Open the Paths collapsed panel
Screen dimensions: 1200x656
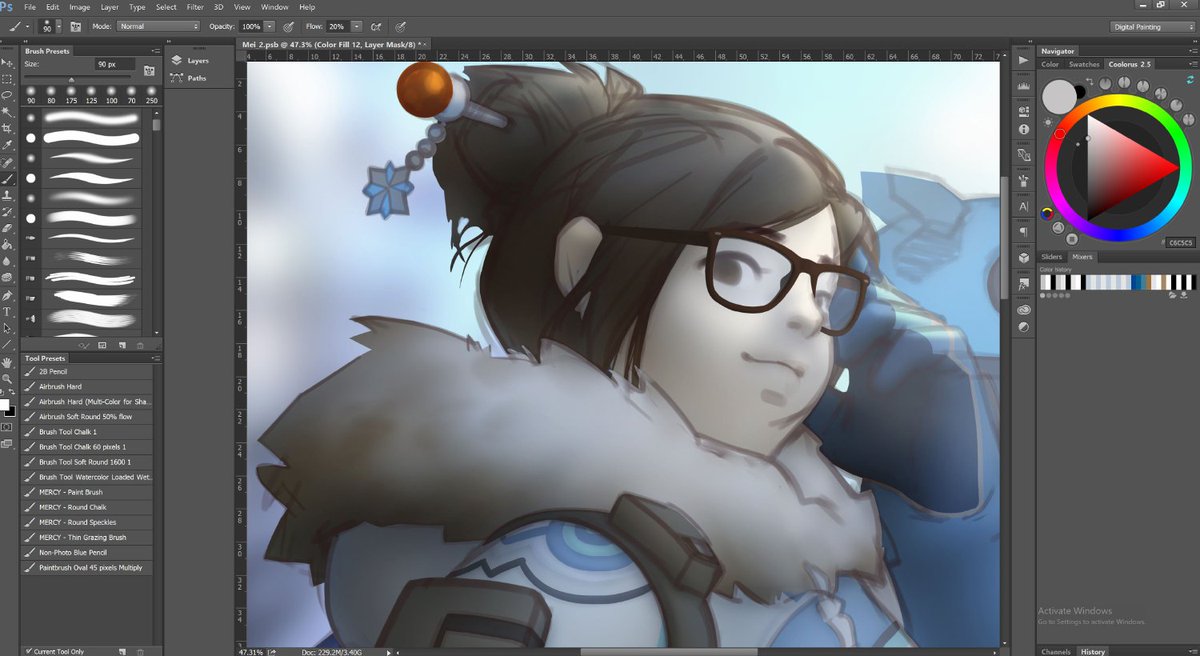pyautogui.click(x=189, y=78)
